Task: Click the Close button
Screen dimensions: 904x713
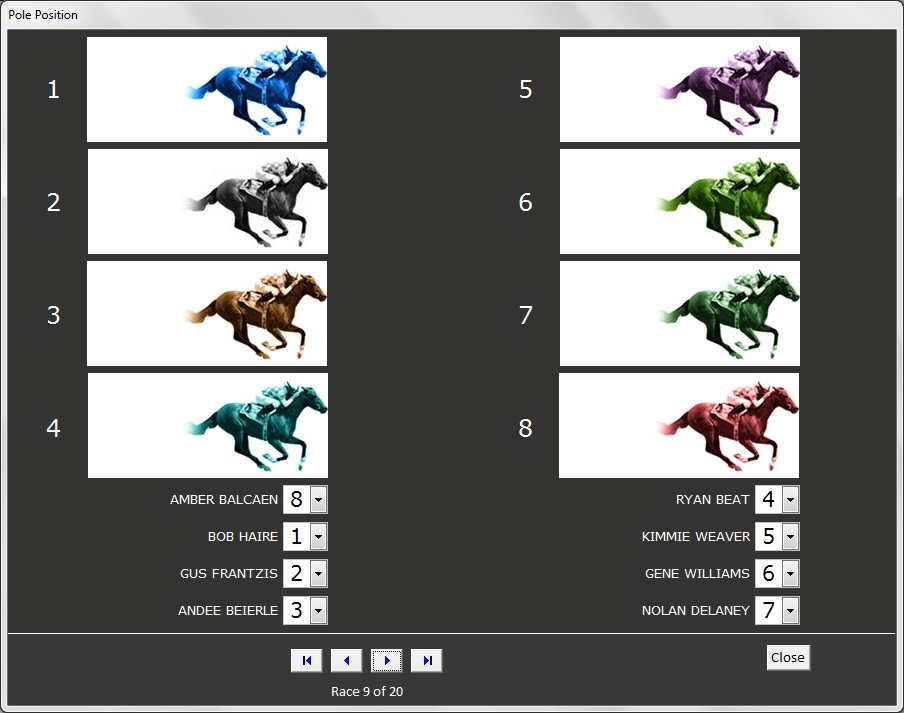Action: tap(788, 657)
